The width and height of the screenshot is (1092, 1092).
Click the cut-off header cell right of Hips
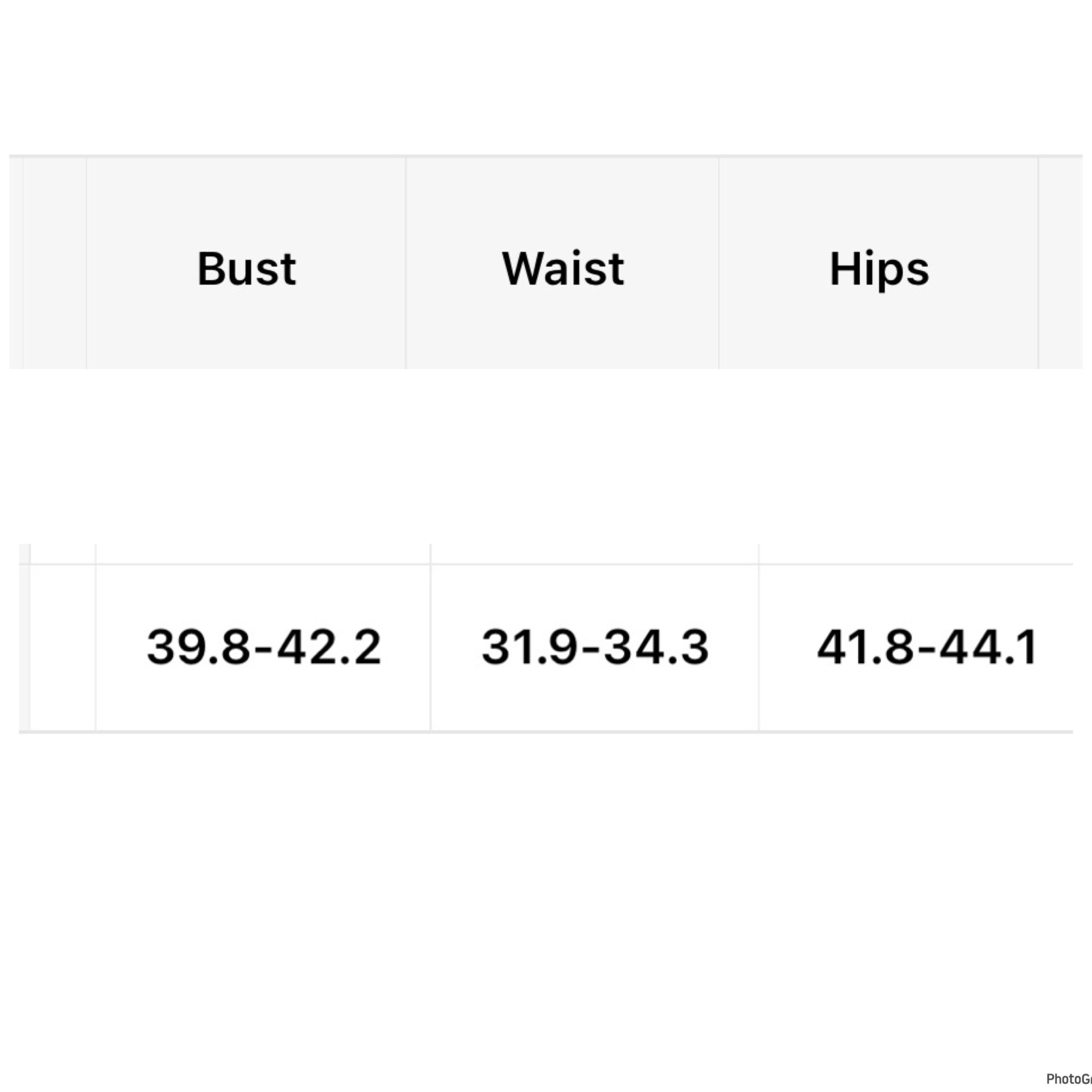click(1060, 263)
